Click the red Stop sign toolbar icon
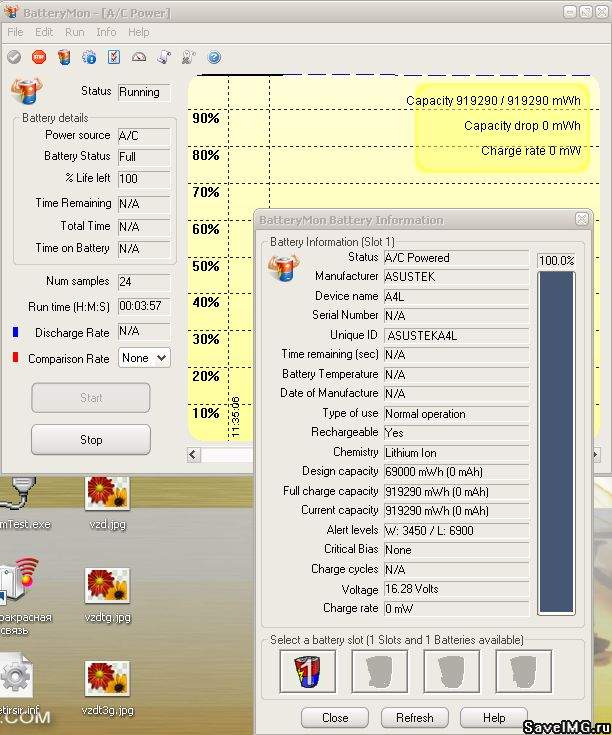 (39, 57)
